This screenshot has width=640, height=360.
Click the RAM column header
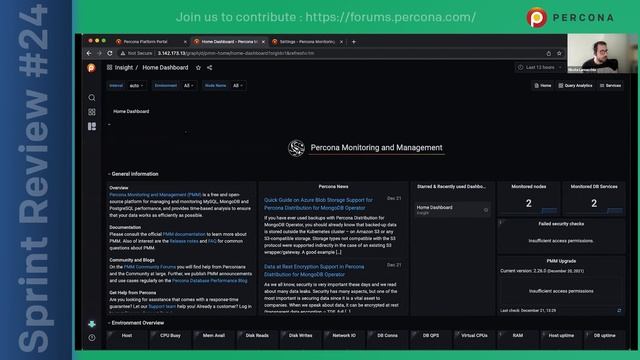pyautogui.click(x=518, y=336)
